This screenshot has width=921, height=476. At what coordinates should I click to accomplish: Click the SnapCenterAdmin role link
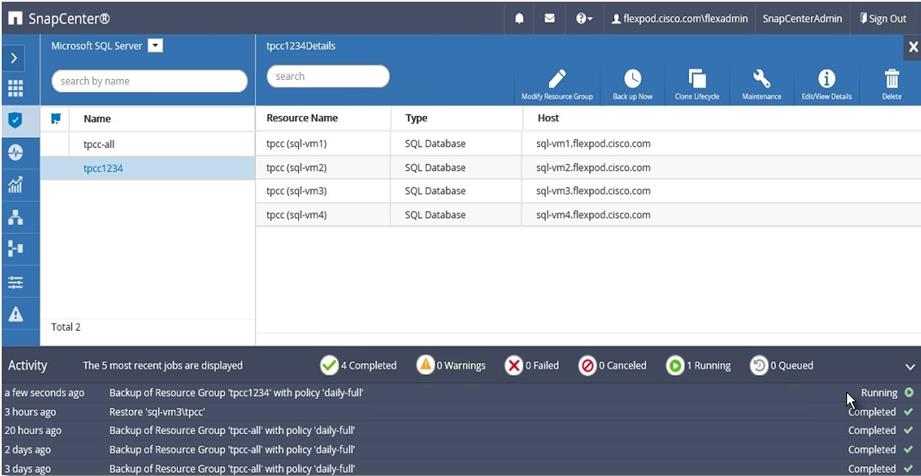(x=802, y=18)
